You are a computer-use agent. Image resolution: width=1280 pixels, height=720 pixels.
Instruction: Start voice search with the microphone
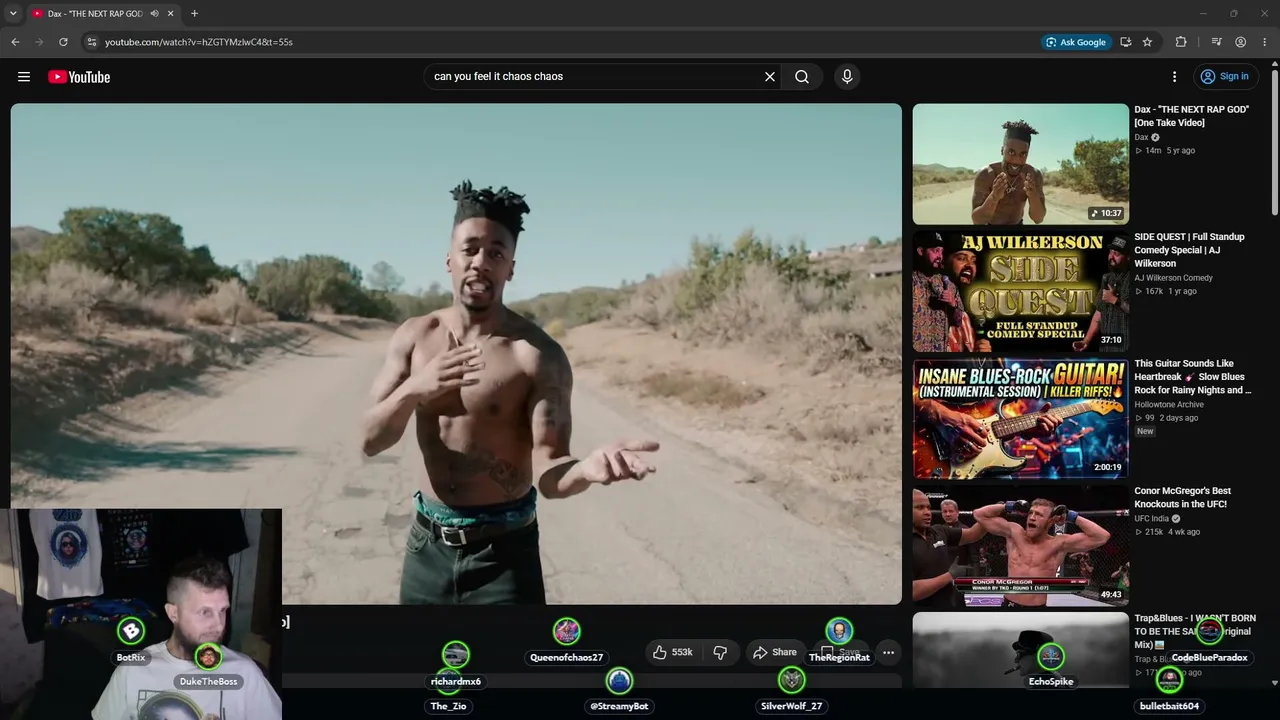click(847, 77)
